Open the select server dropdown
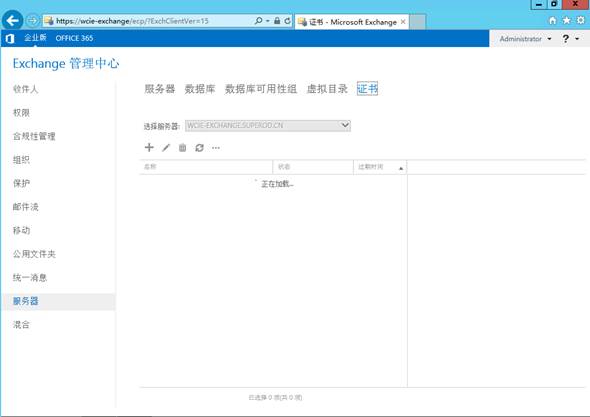 pos(268,125)
